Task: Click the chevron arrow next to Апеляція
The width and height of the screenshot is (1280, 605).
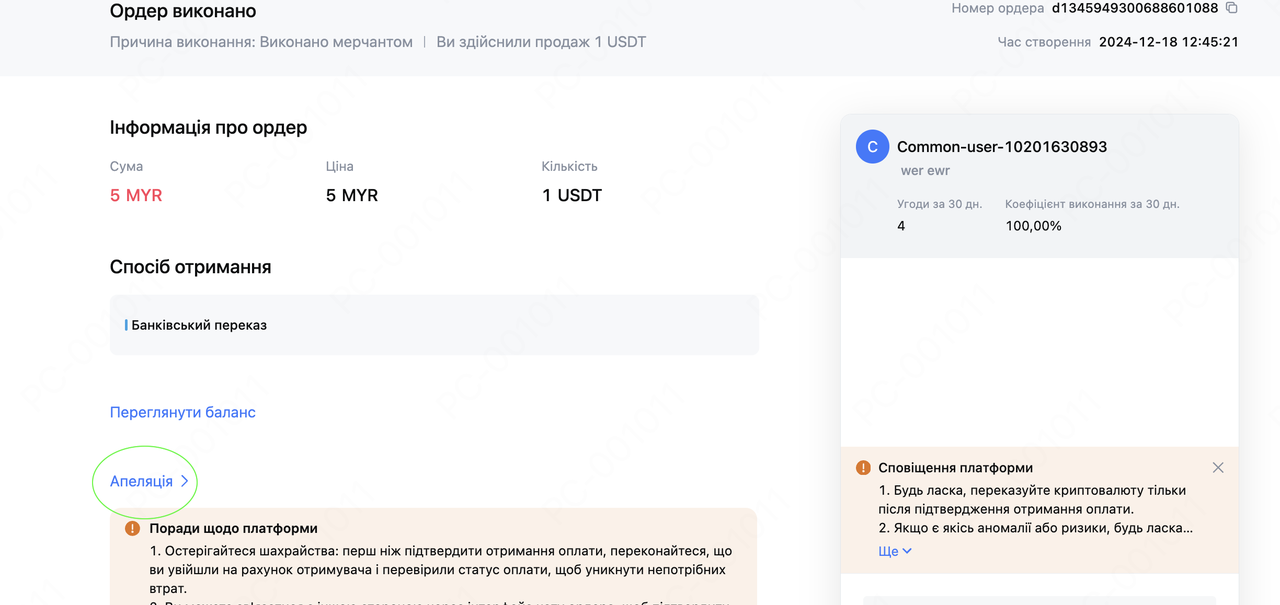Action: click(x=184, y=481)
